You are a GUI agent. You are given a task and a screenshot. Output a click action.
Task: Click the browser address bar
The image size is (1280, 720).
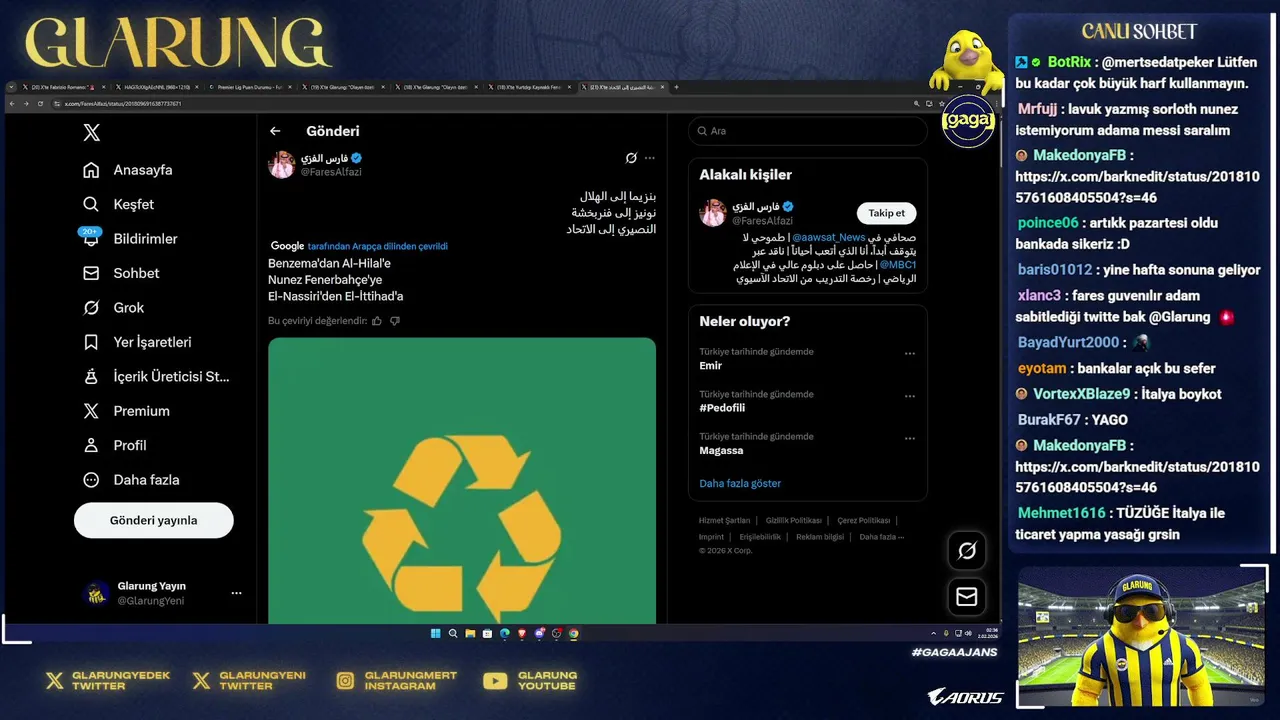click(480, 103)
